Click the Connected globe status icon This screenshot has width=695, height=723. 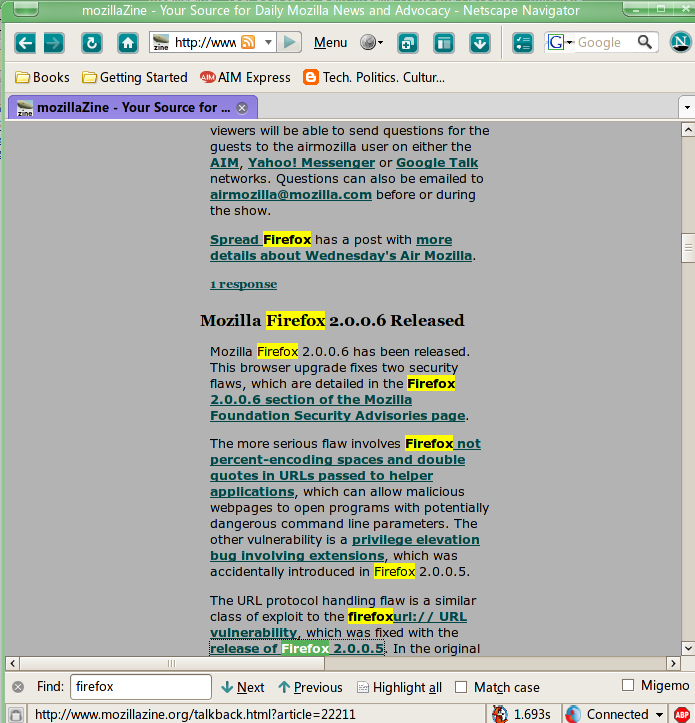(573, 714)
